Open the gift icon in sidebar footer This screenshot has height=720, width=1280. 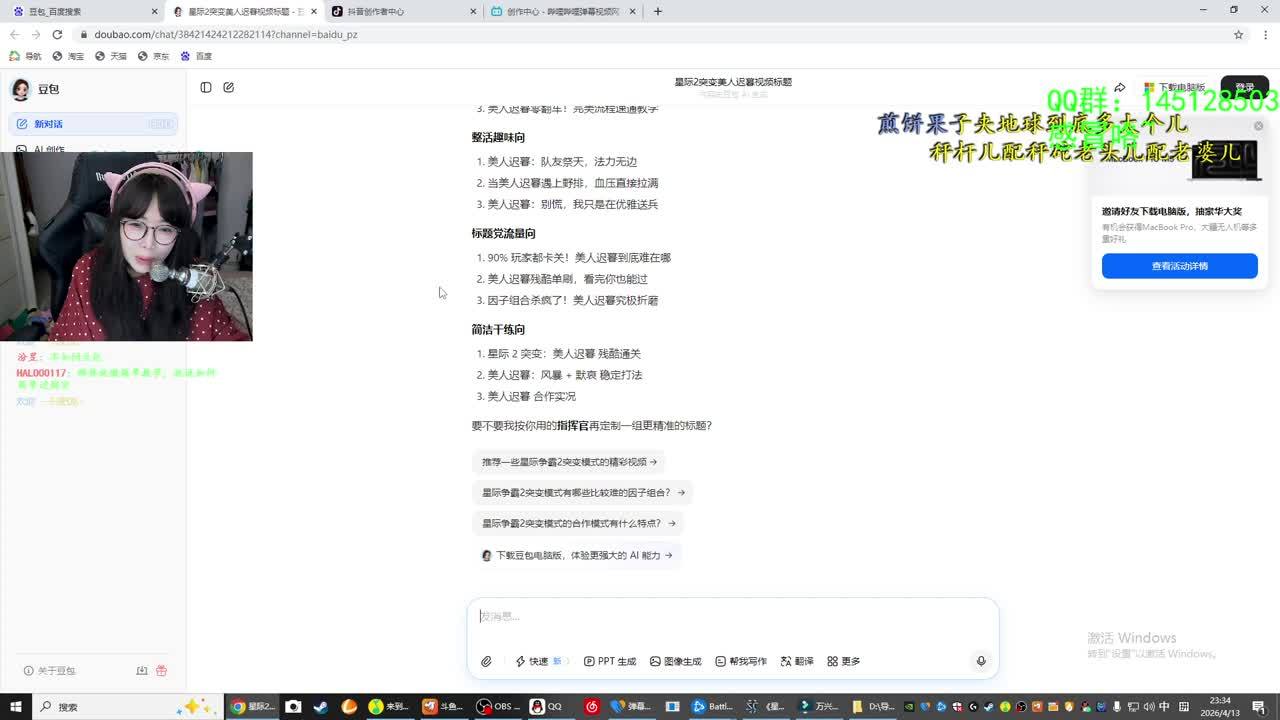pyautogui.click(x=162, y=671)
